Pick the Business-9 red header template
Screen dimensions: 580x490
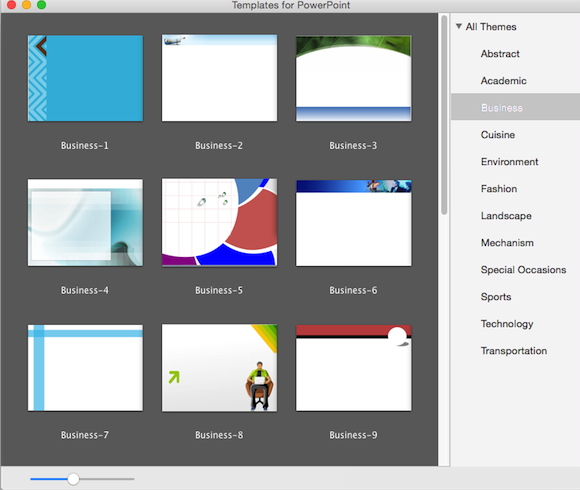(354, 368)
